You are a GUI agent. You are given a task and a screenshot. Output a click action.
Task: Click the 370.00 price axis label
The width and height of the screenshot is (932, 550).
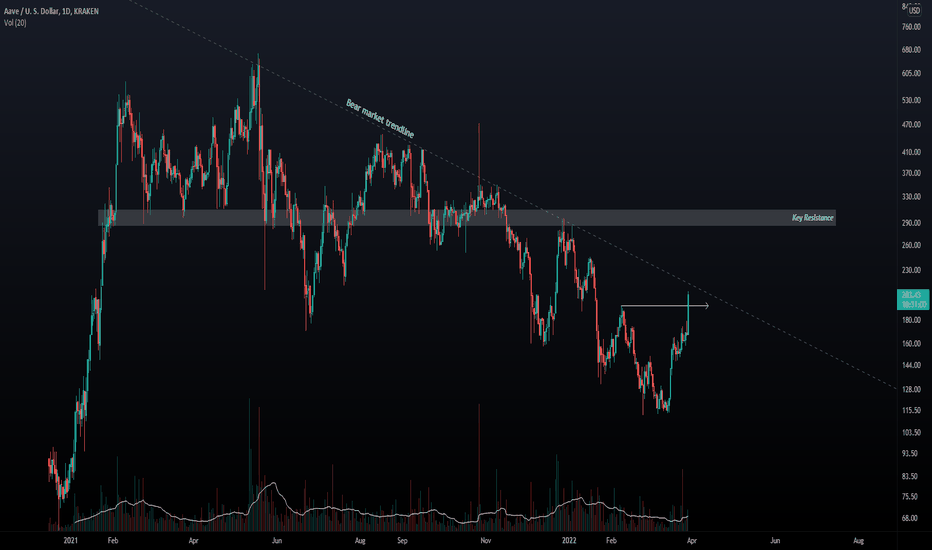coord(911,173)
